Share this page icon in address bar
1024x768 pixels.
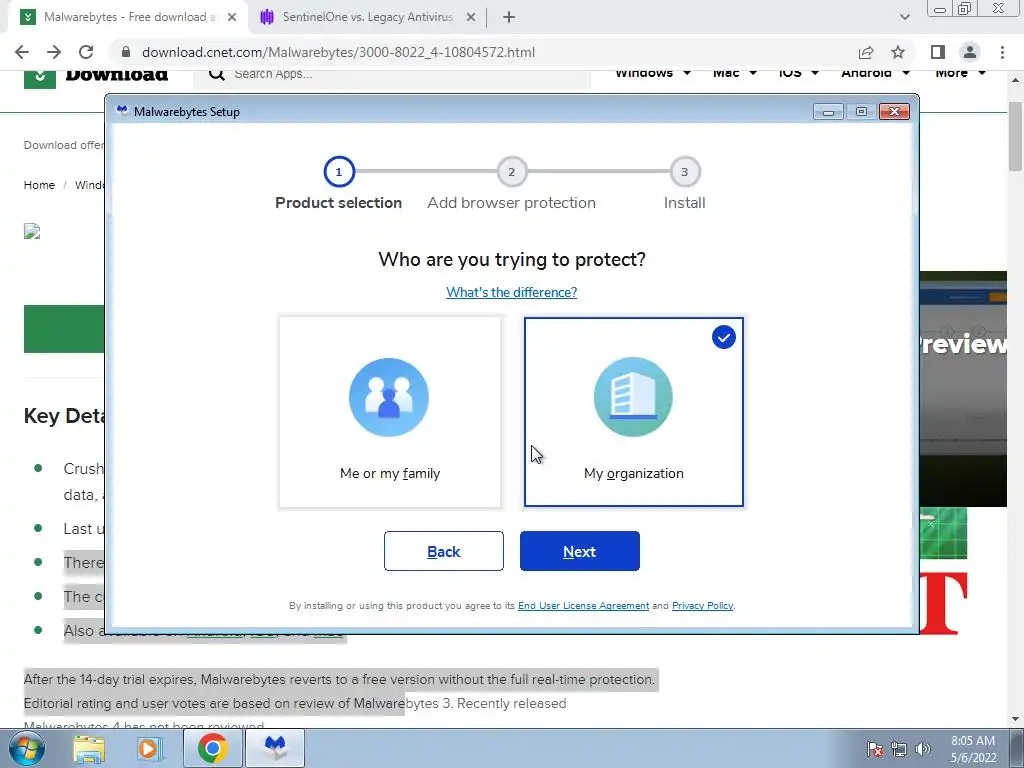866,52
